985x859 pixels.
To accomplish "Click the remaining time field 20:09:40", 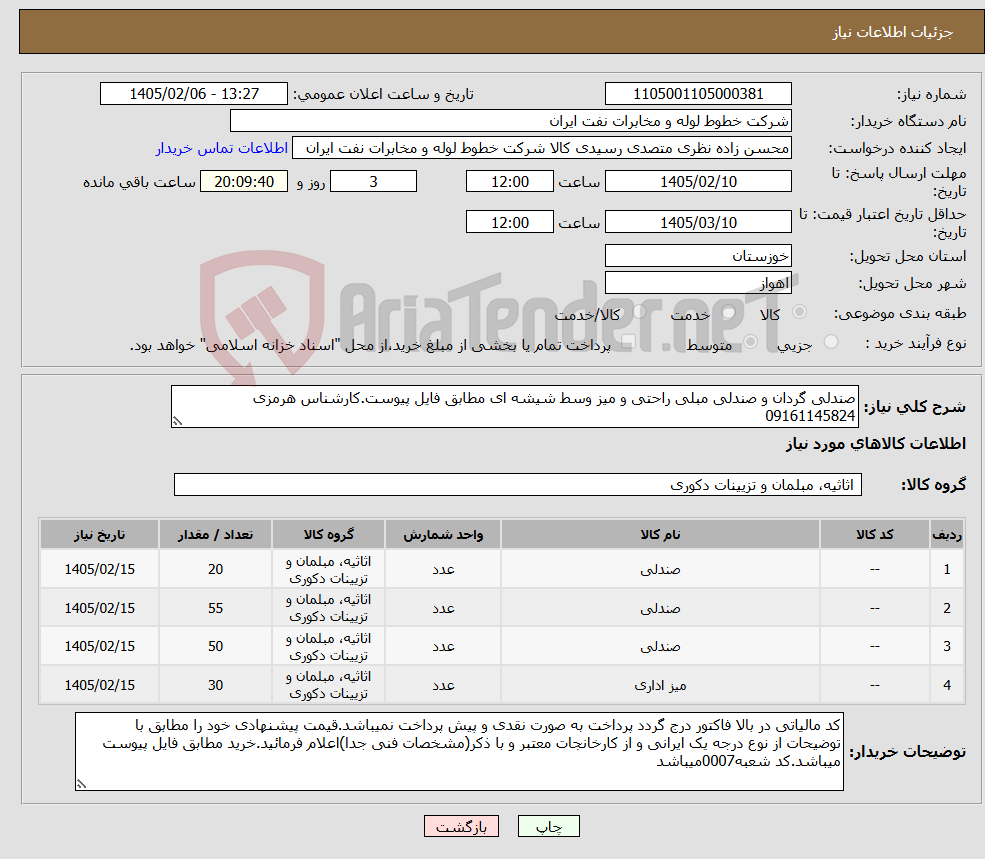I will [244, 182].
